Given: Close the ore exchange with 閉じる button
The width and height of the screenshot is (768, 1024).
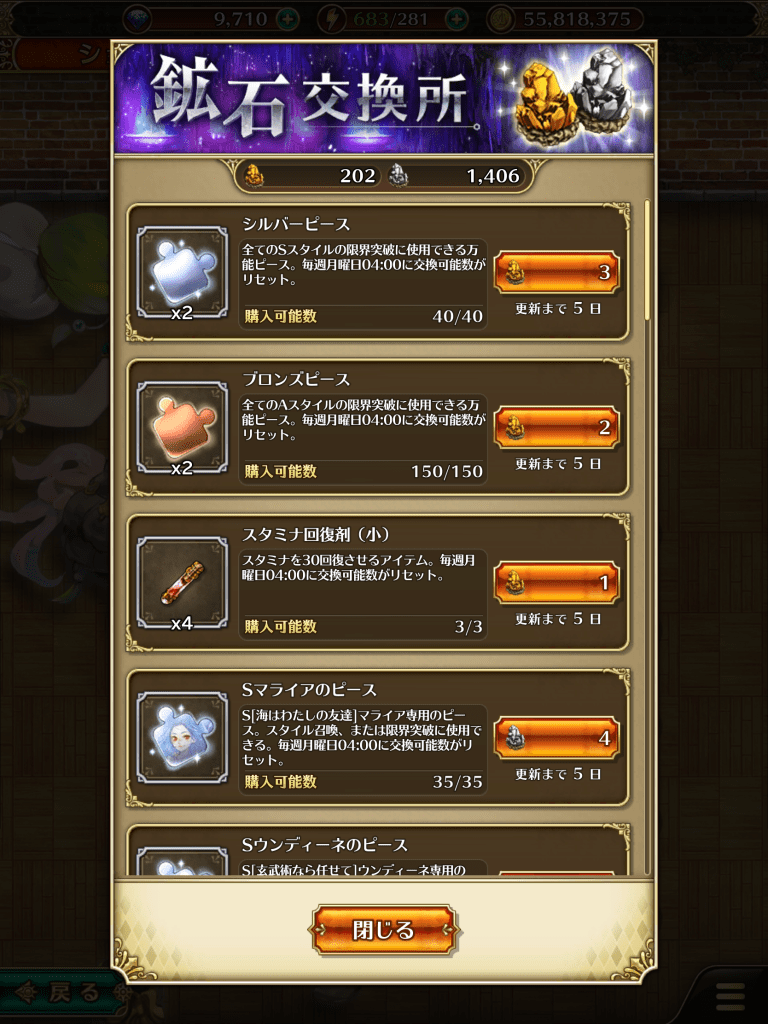Looking at the screenshot, I should [x=384, y=929].
